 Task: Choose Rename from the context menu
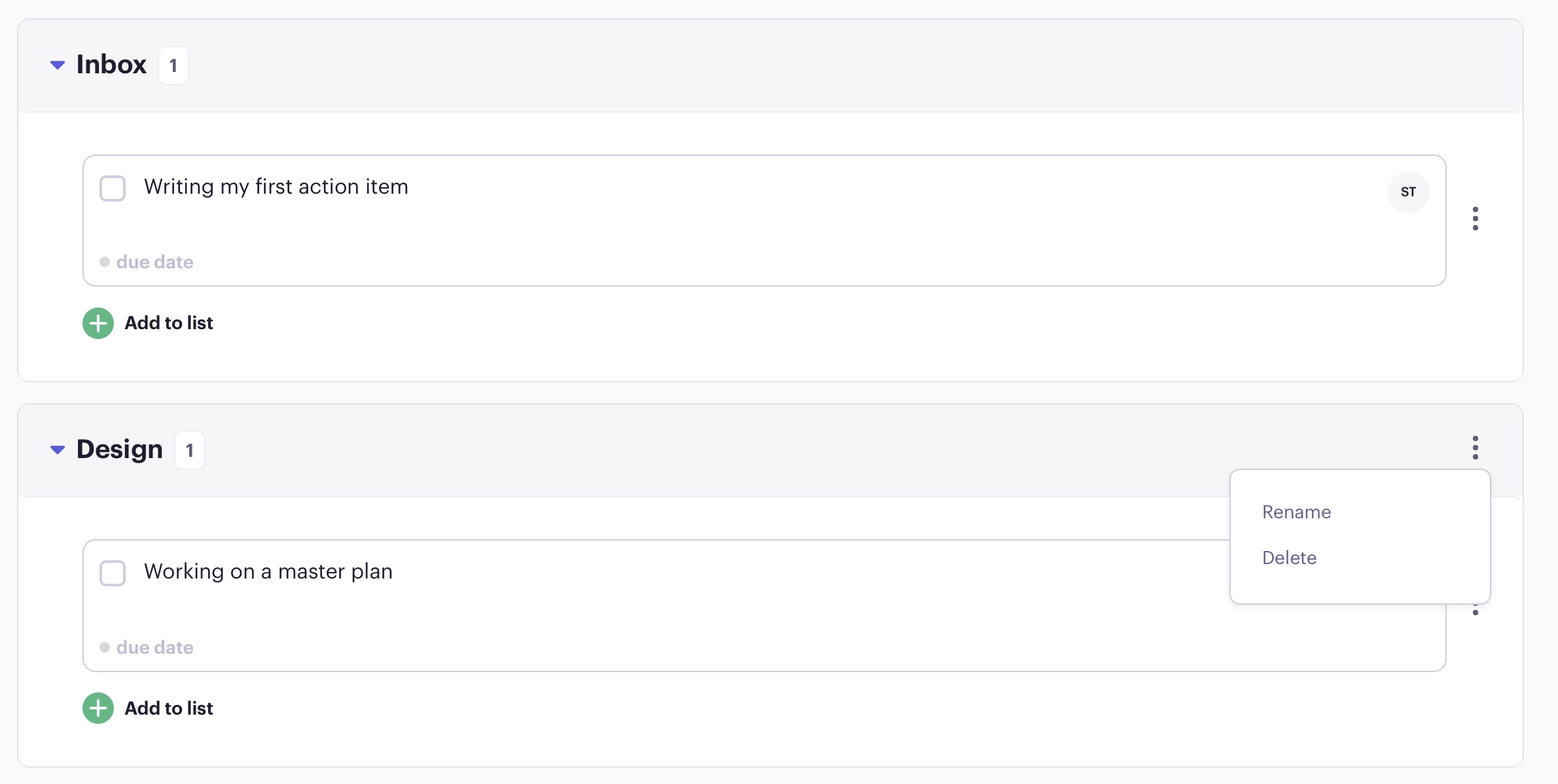1296,512
